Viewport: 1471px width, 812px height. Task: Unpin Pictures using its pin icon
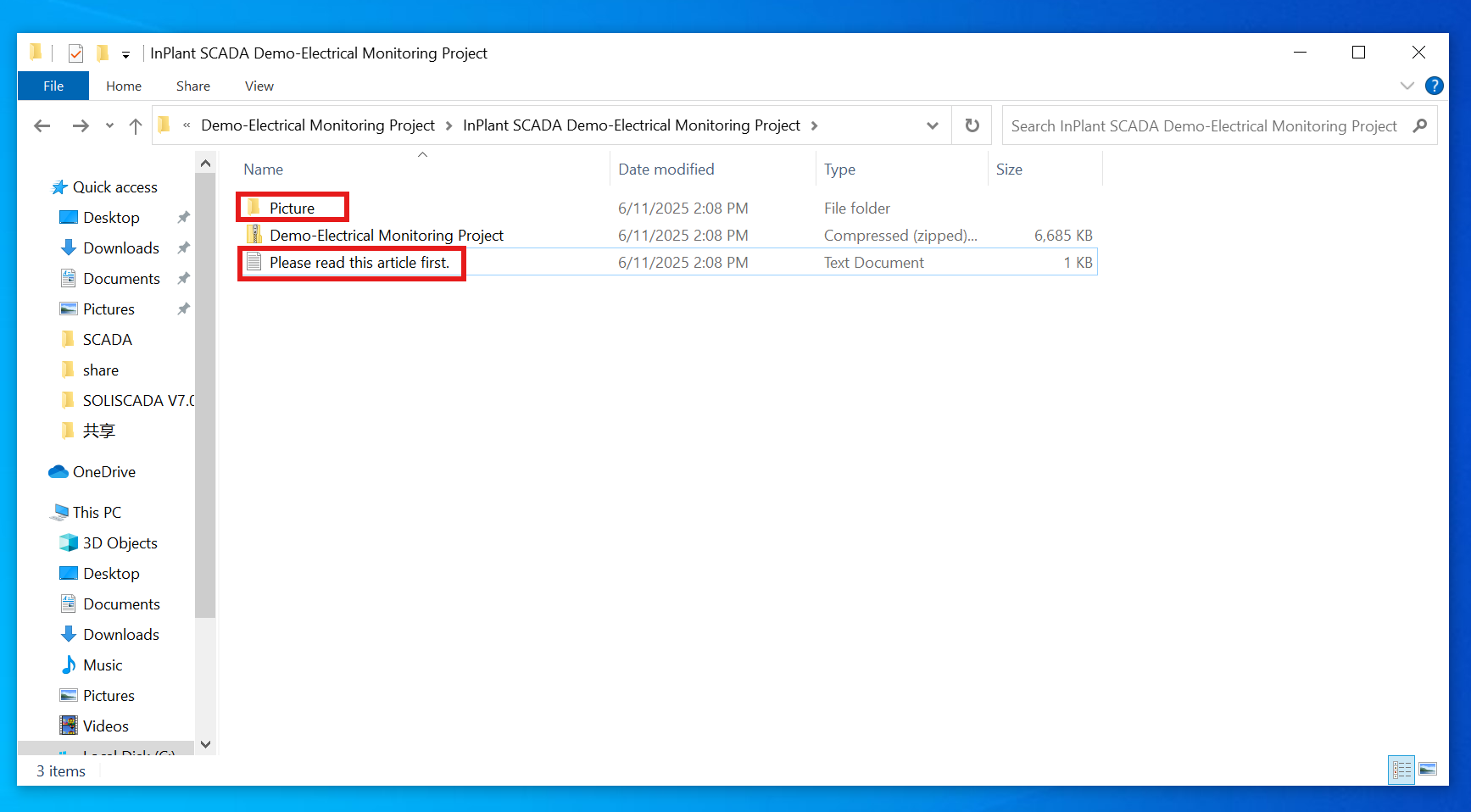183,309
